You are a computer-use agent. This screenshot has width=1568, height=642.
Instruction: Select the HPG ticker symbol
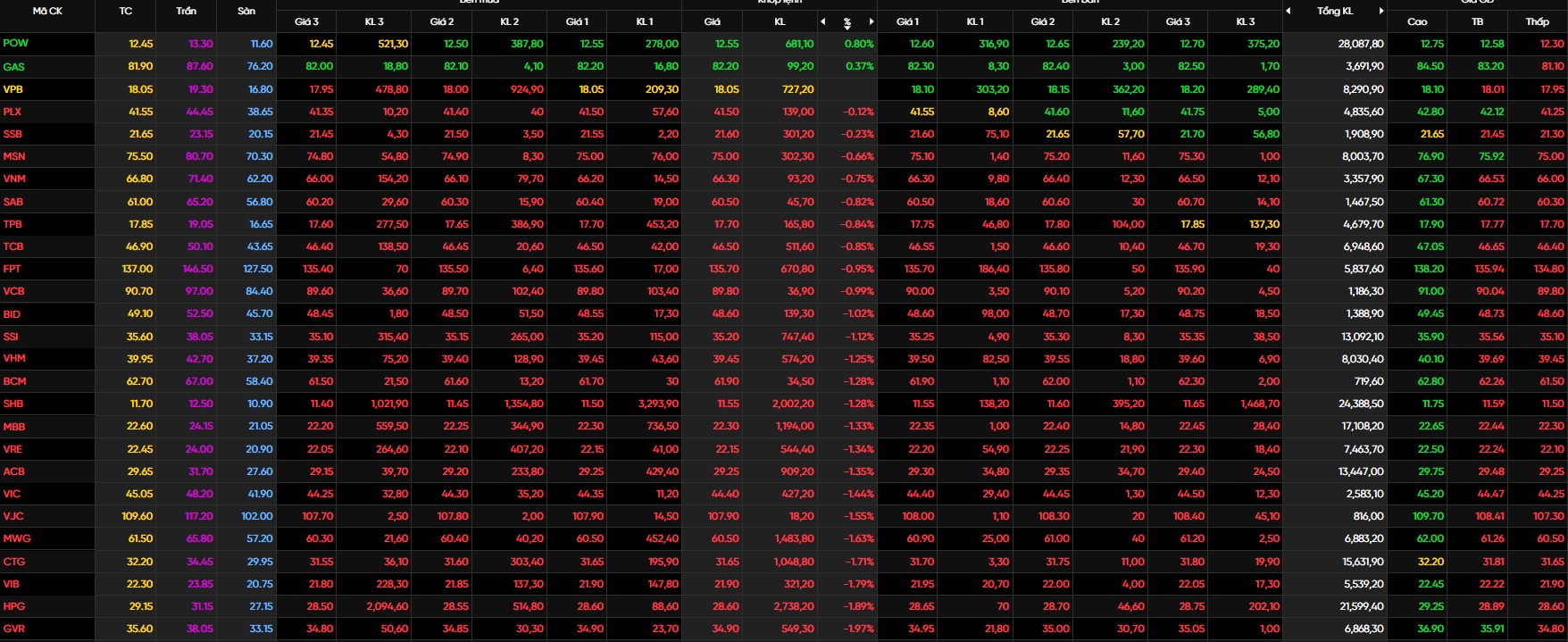coord(14,606)
